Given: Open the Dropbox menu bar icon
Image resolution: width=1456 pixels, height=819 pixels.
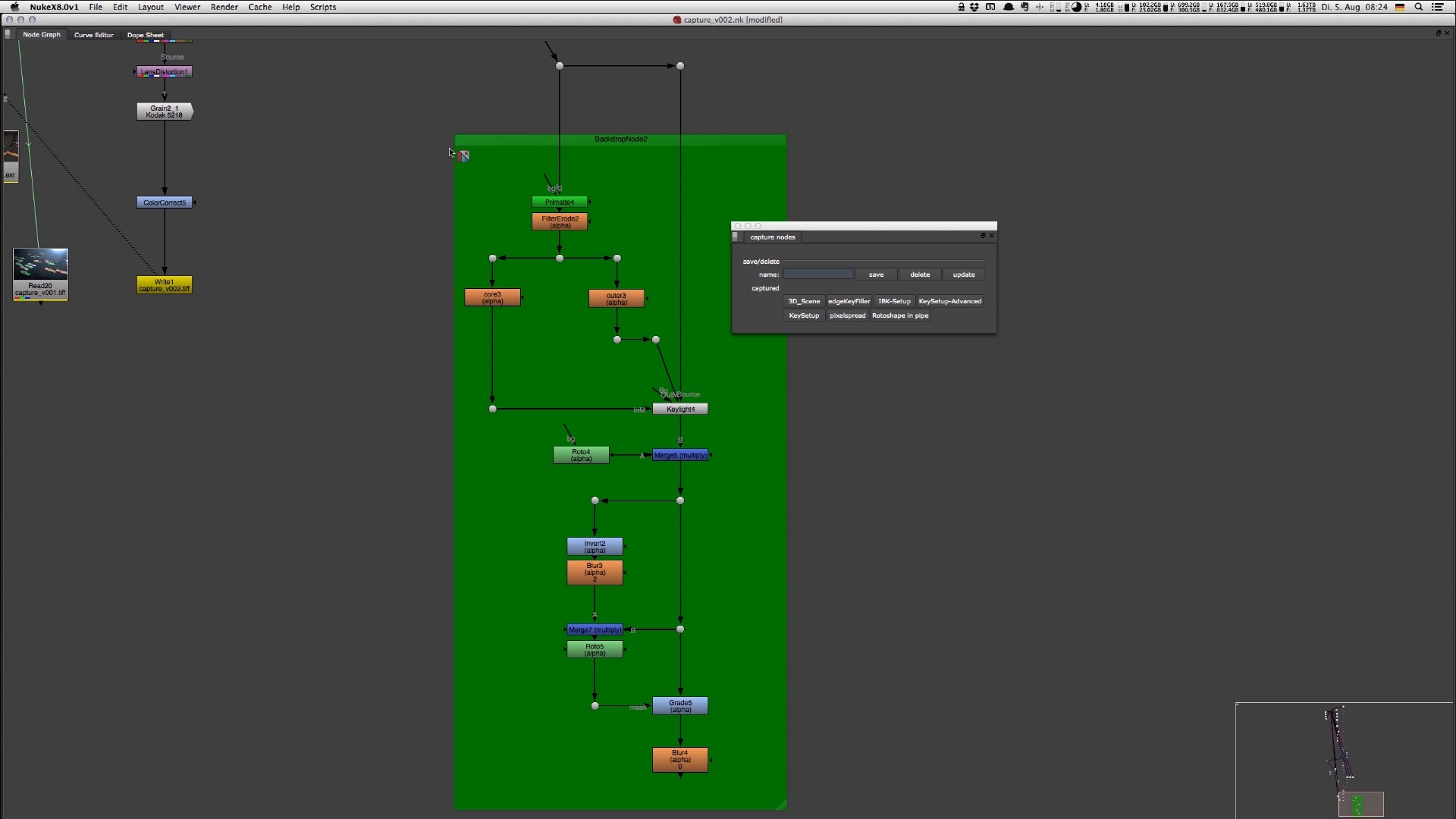Looking at the screenshot, I should [x=974, y=7].
